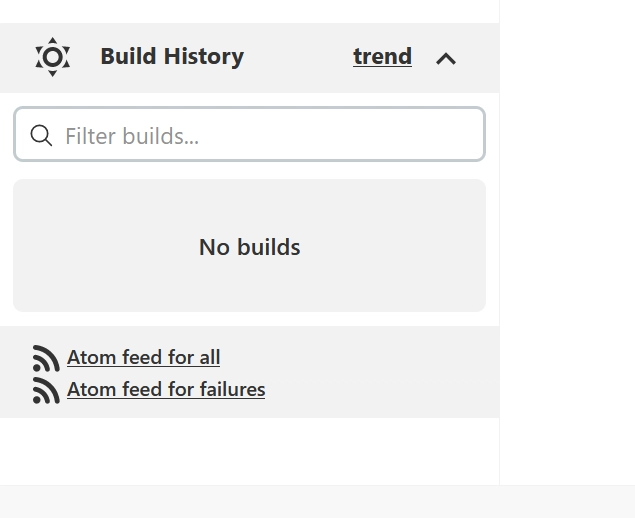
Task: Open the build trend link
Action: click(382, 56)
